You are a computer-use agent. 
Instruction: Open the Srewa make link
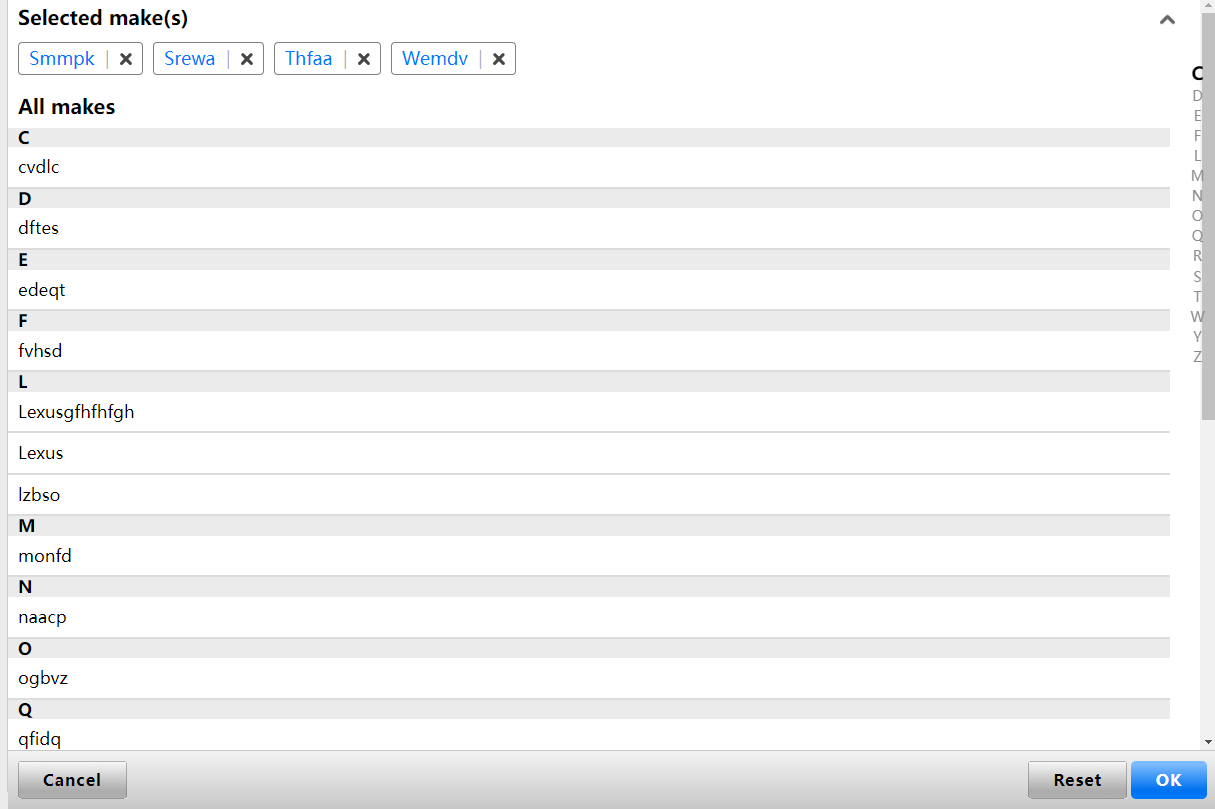coord(190,58)
